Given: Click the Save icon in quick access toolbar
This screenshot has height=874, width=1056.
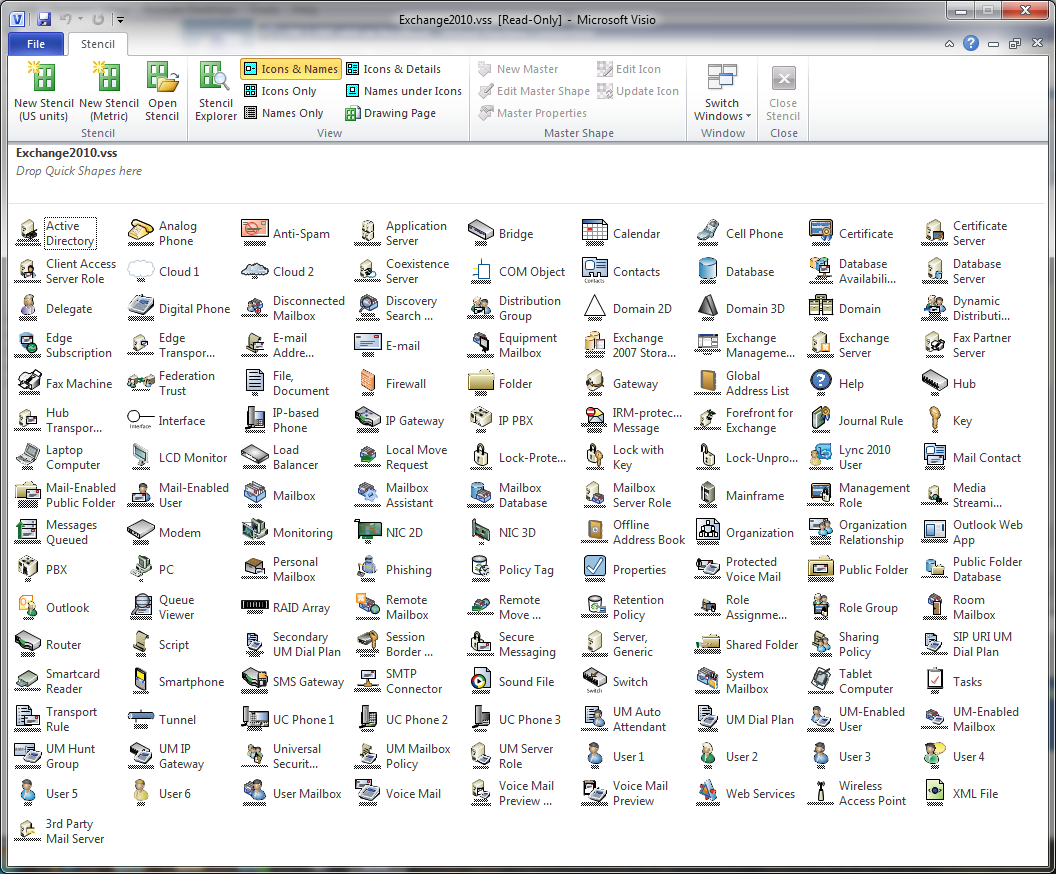Looking at the screenshot, I should 44,20.
